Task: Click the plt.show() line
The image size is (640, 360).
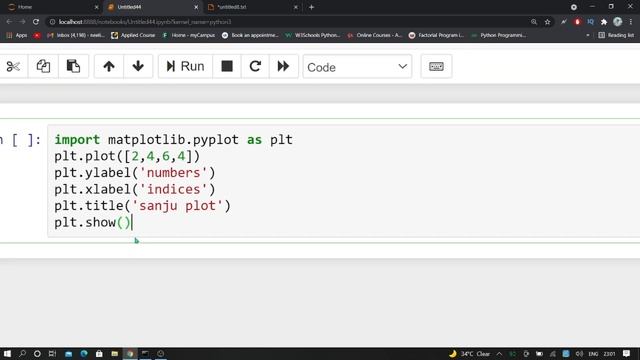Action: (x=93, y=222)
